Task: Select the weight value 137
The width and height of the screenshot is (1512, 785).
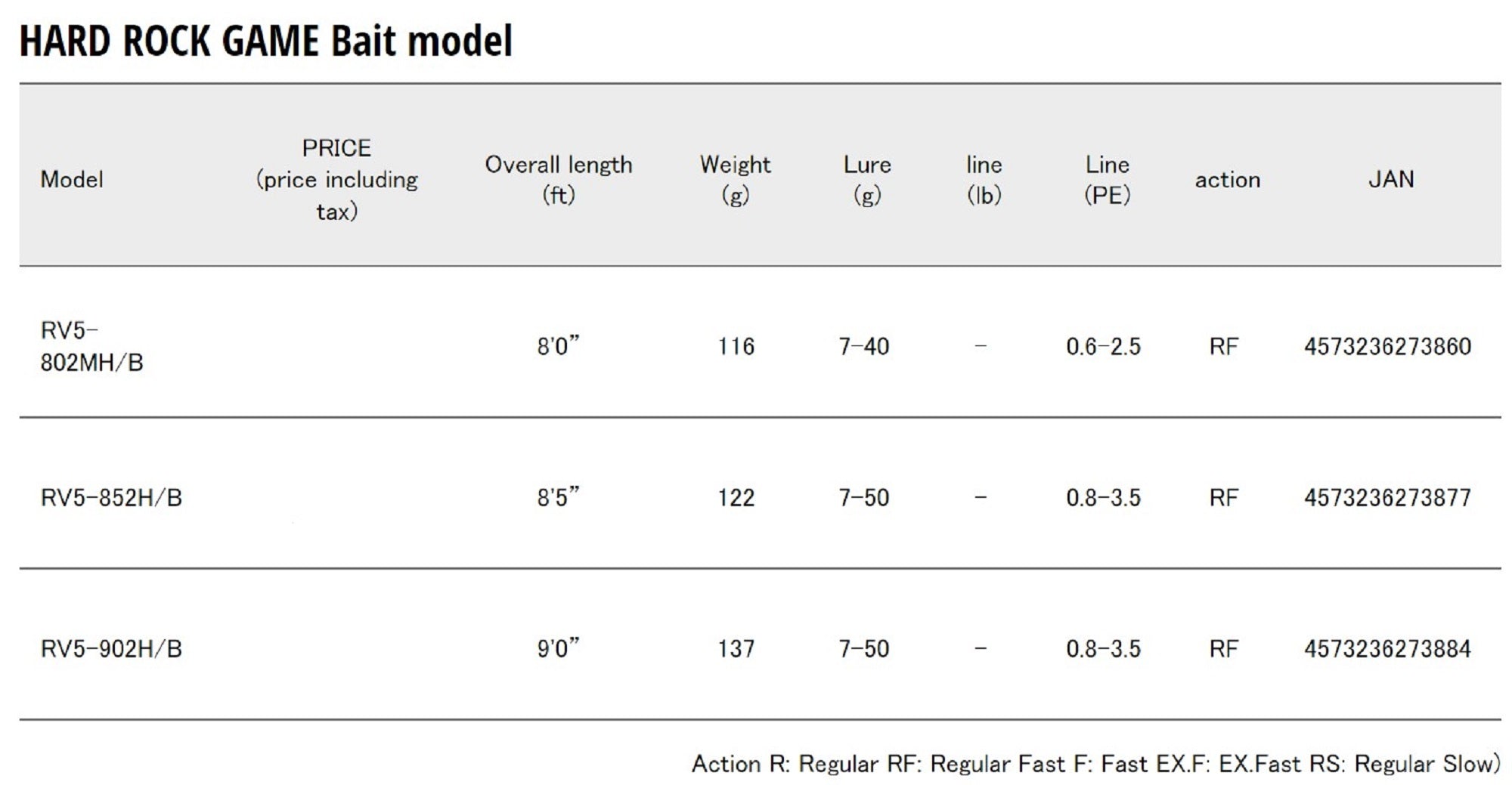Action: [x=736, y=649]
